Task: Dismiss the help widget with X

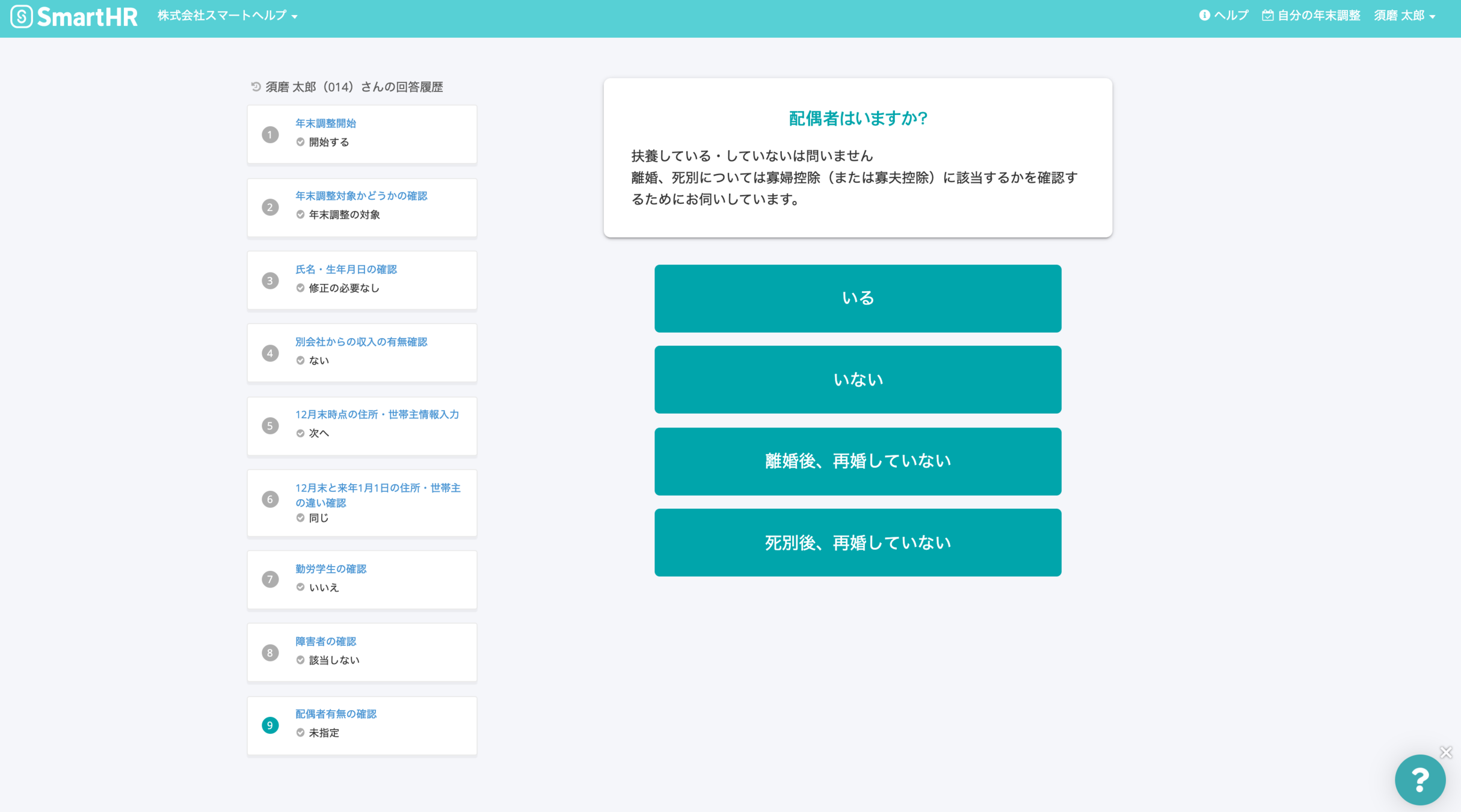Action: 1446,752
